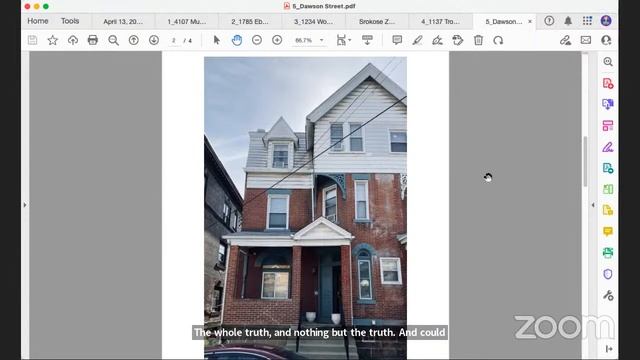The image size is (640, 360).
Task: Open the Home tab
Action: [x=38, y=21]
